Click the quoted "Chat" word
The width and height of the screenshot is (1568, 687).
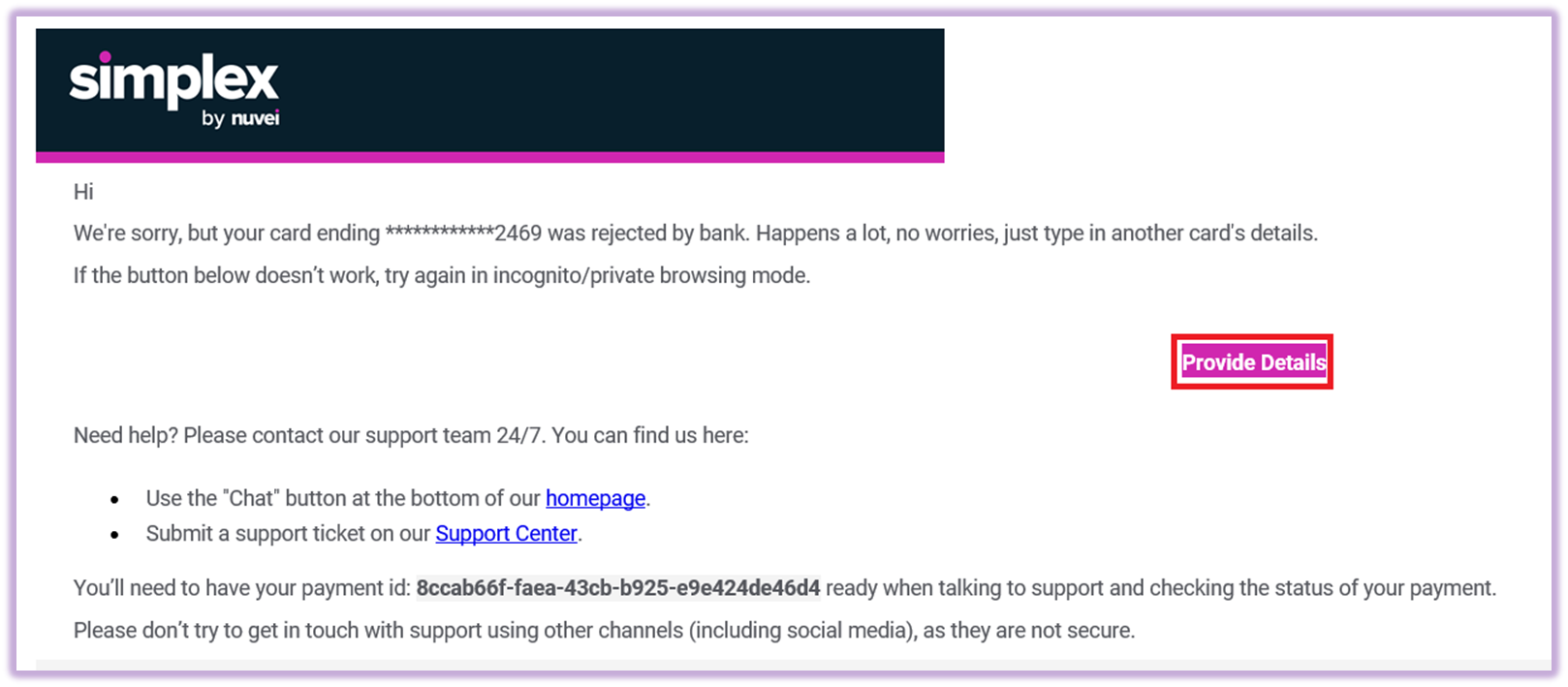(x=251, y=498)
